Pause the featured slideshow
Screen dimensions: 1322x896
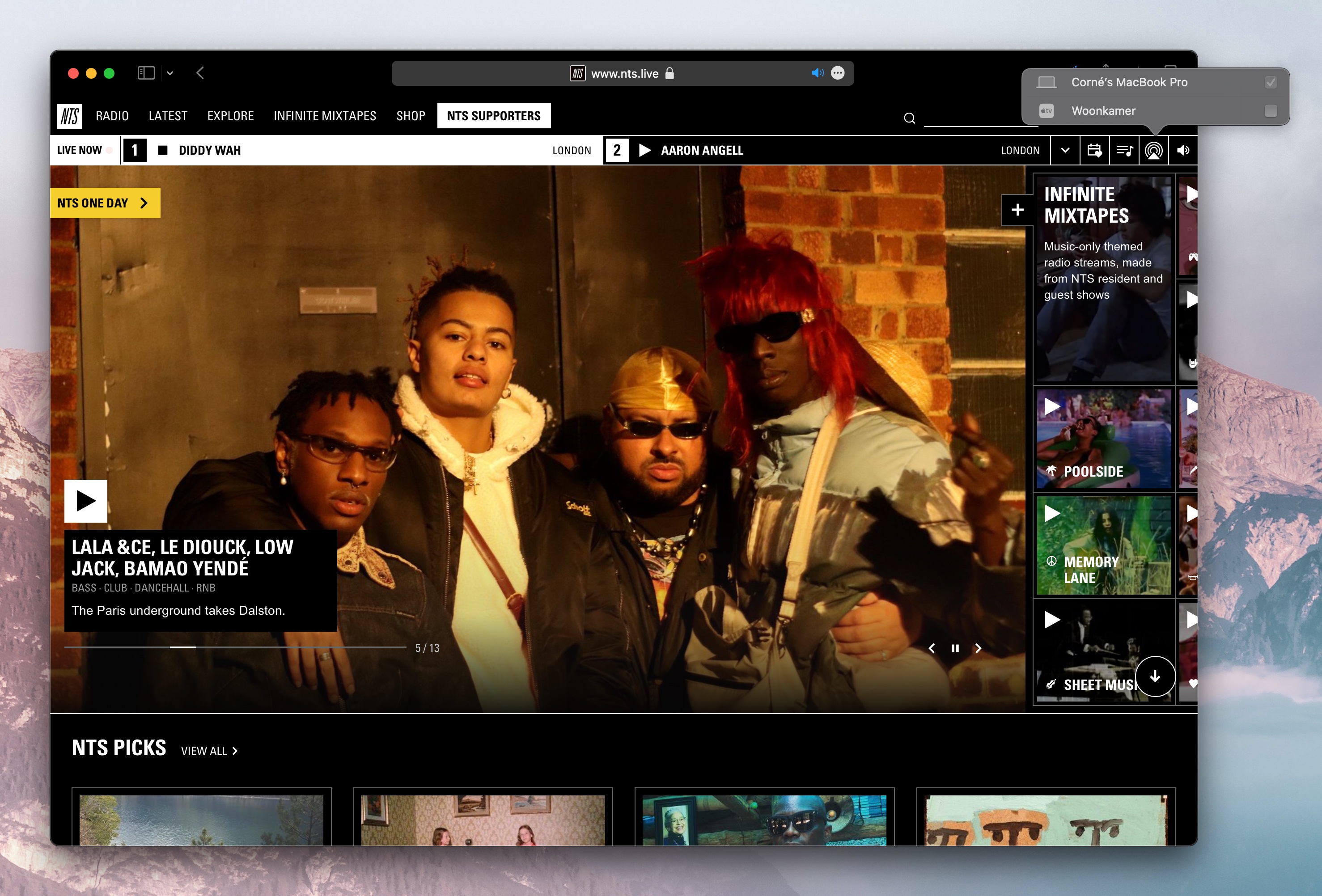pyautogui.click(x=955, y=648)
